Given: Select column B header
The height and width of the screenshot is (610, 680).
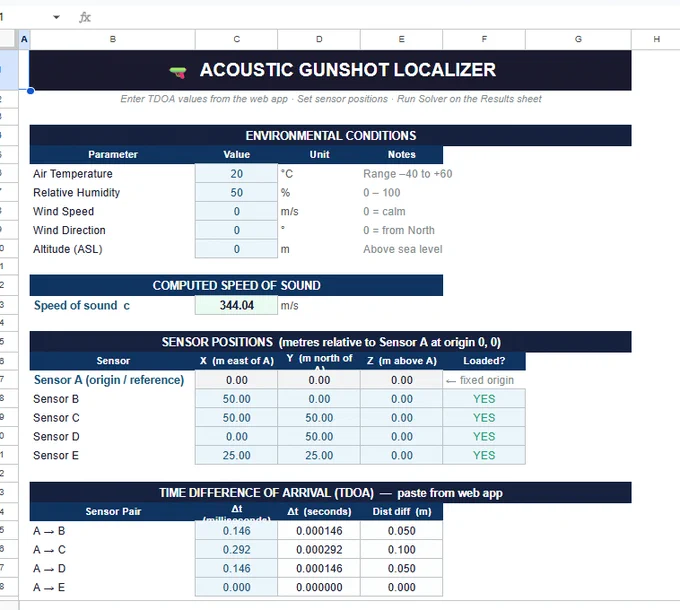Looking at the screenshot, I should [x=112, y=39].
